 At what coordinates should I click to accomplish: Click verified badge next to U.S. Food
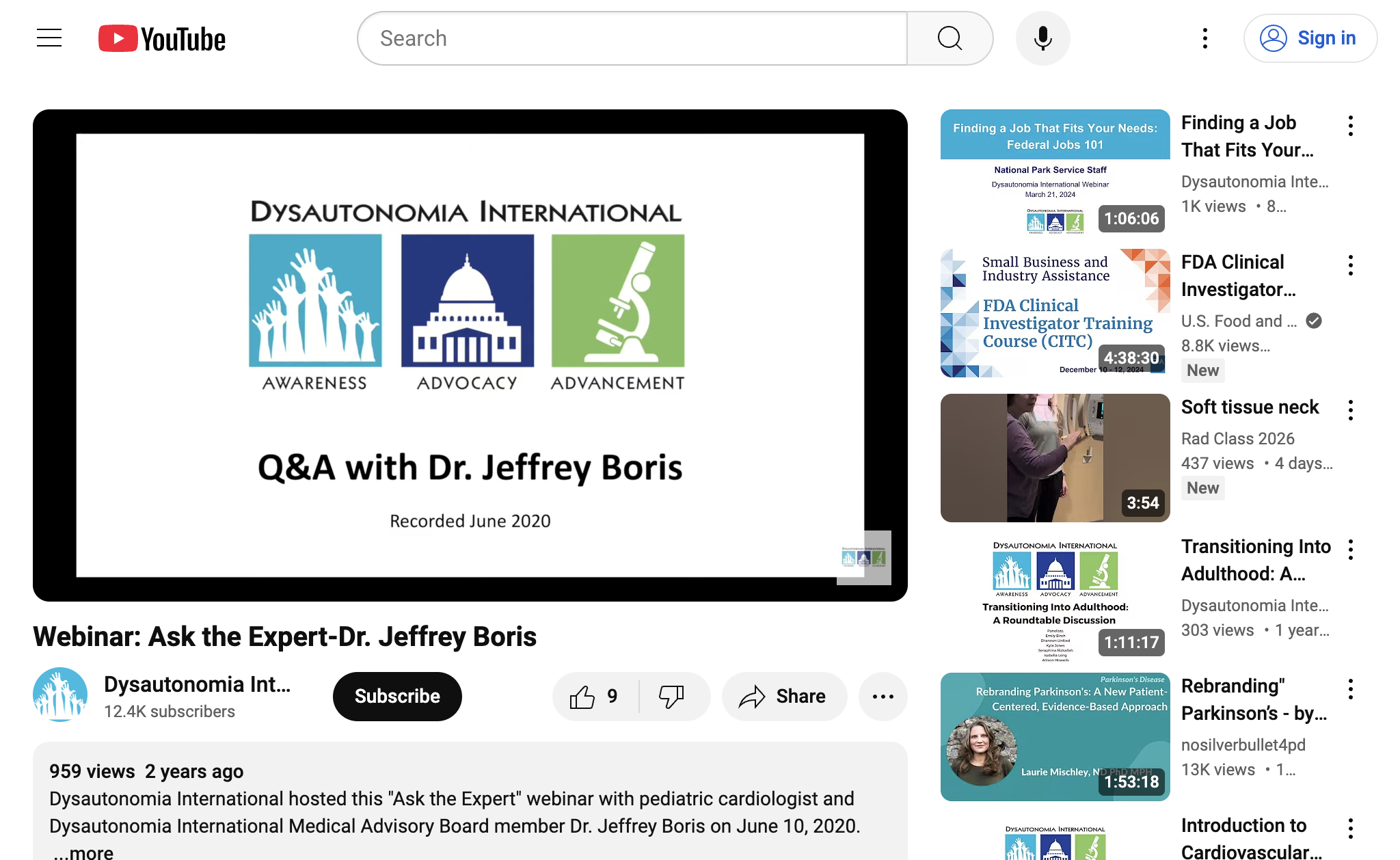(1314, 321)
